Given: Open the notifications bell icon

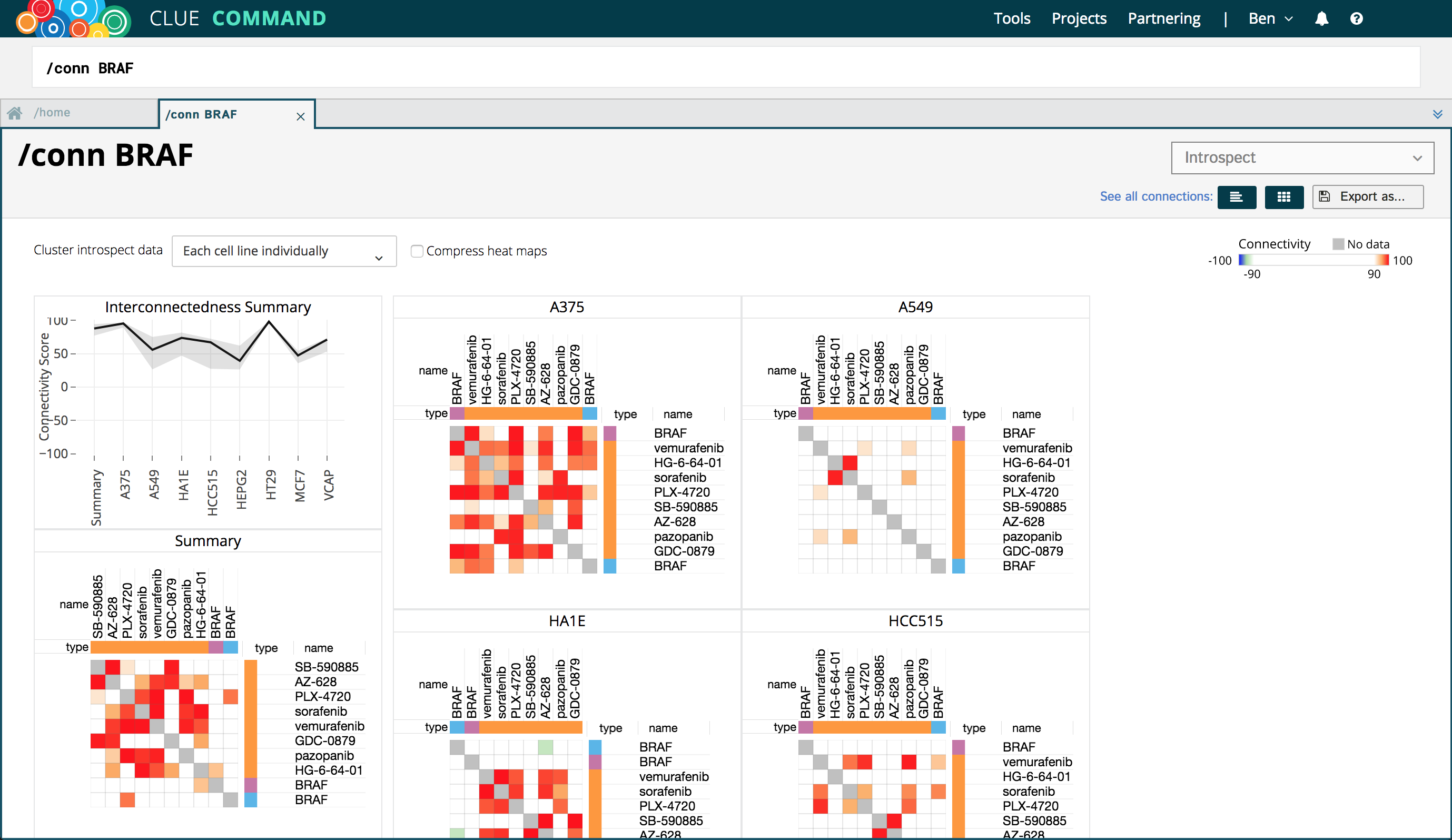Looking at the screenshot, I should [x=1322, y=18].
